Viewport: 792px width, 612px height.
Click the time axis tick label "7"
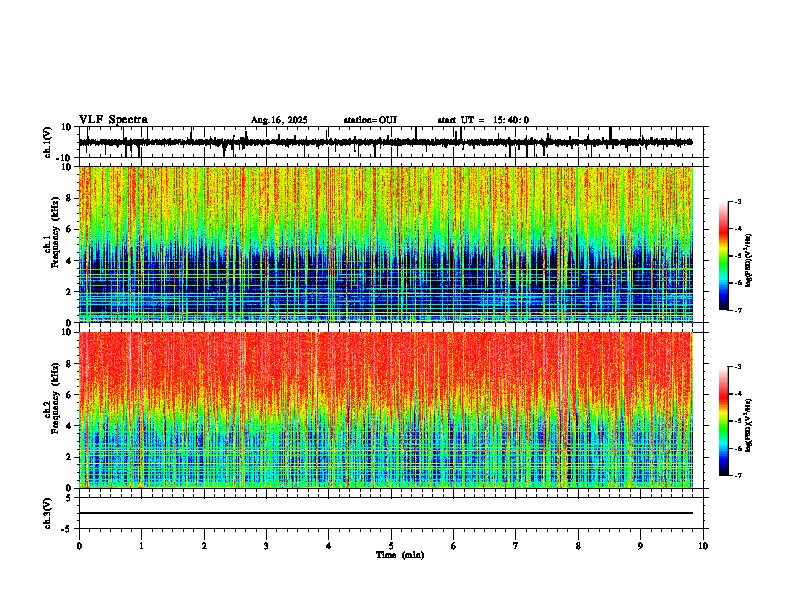click(516, 546)
